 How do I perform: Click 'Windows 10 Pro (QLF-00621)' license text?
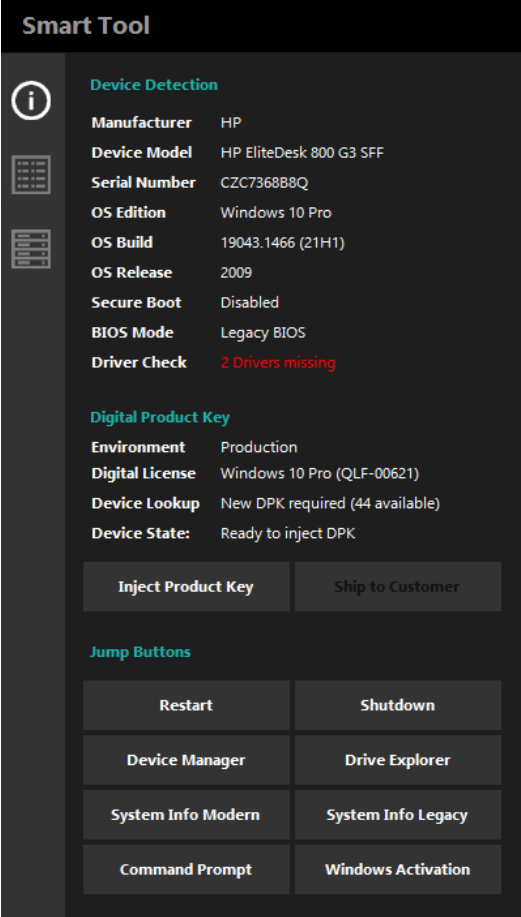pyautogui.click(x=320, y=473)
